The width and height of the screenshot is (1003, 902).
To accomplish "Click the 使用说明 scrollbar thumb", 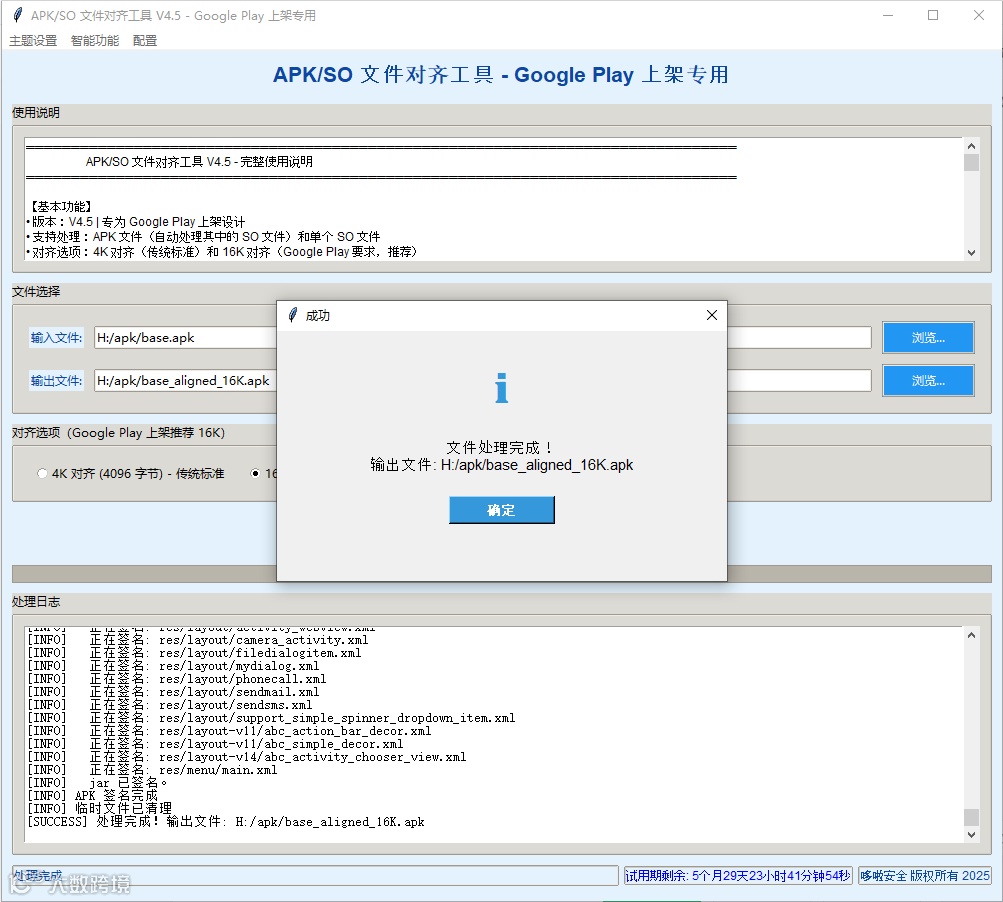I will click(971, 162).
